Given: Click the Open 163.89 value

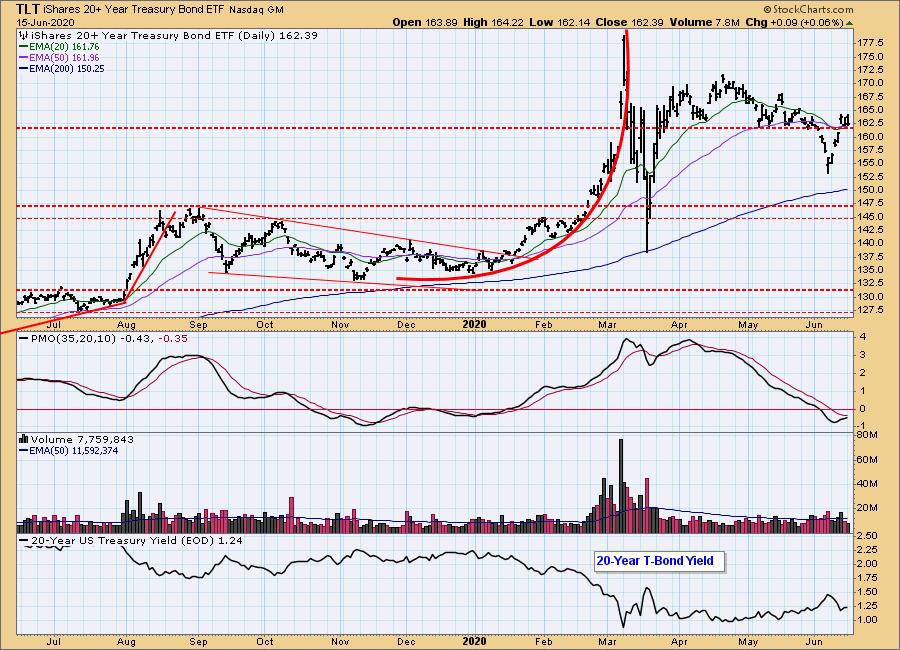Looking at the screenshot, I should point(425,22).
